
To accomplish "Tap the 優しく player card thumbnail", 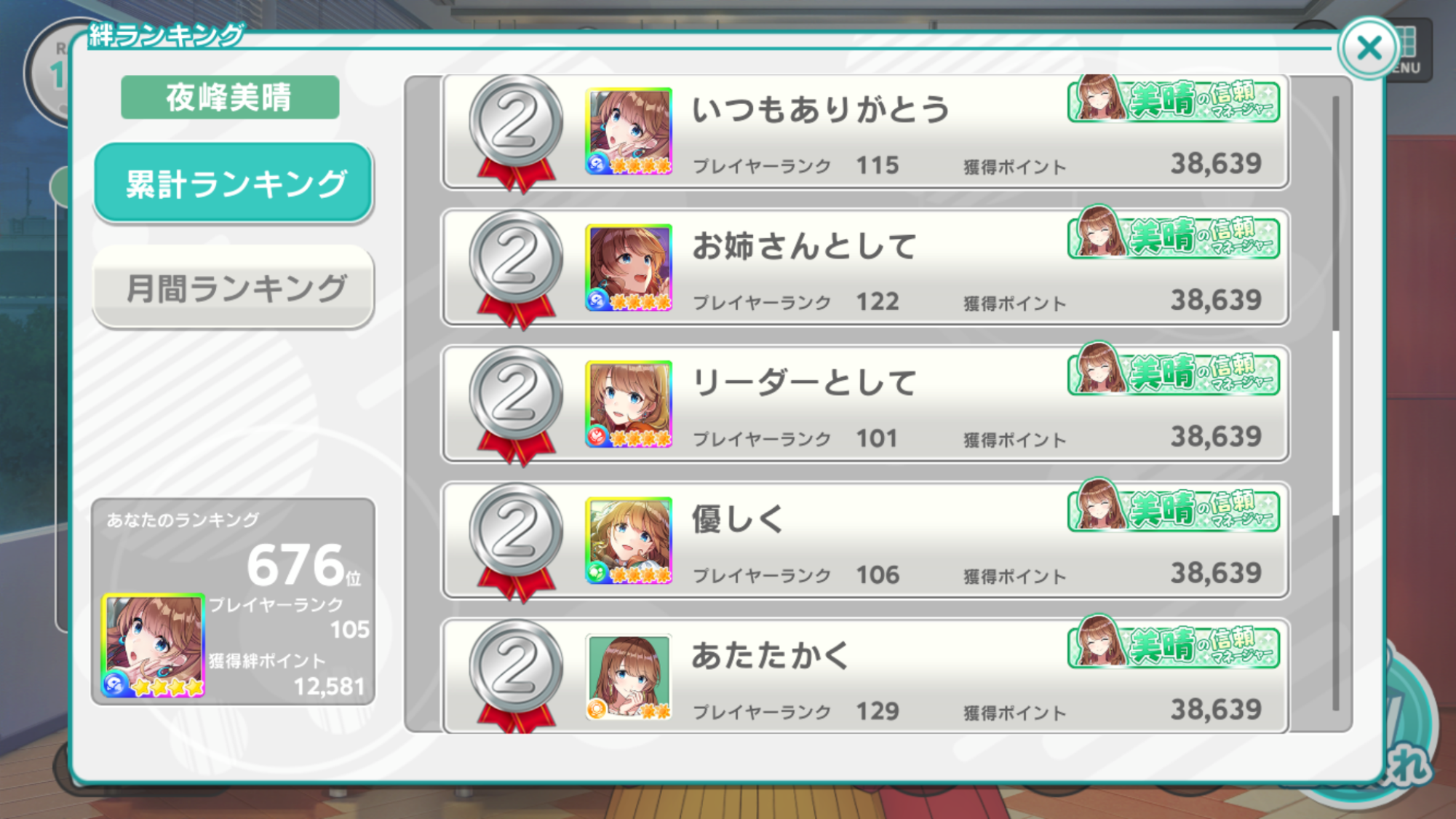I will (x=629, y=540).
